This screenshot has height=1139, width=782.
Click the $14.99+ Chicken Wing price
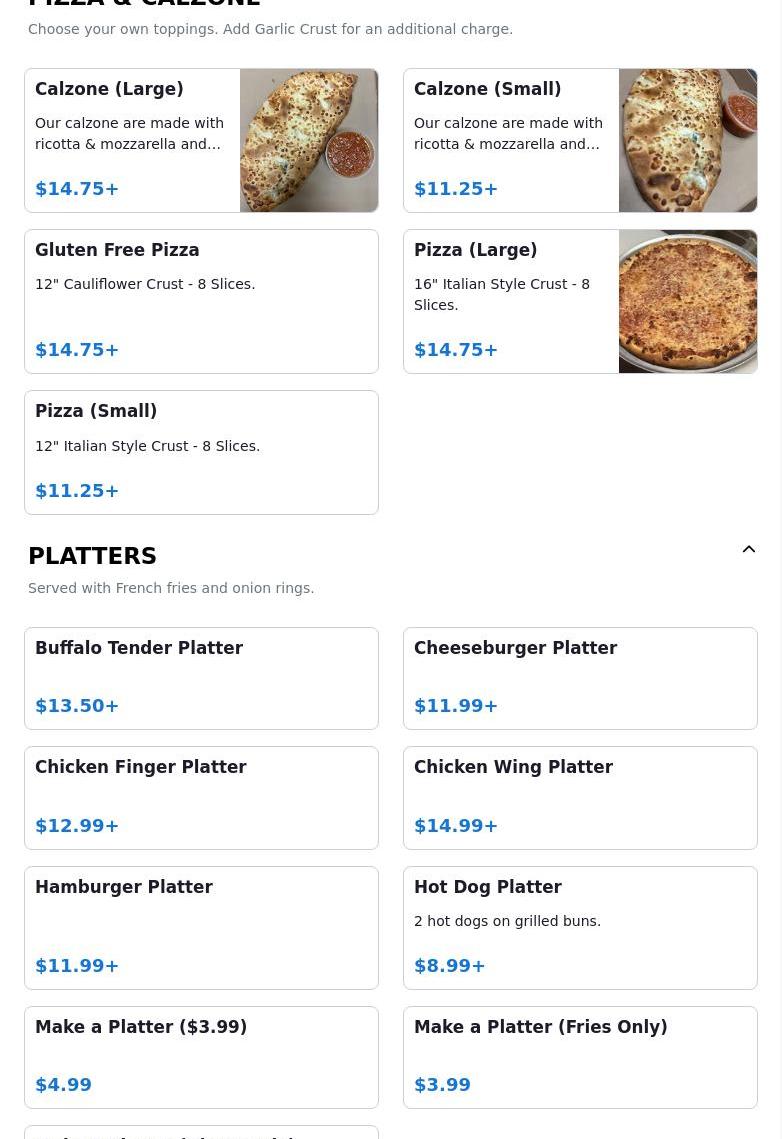click(456, 826)
